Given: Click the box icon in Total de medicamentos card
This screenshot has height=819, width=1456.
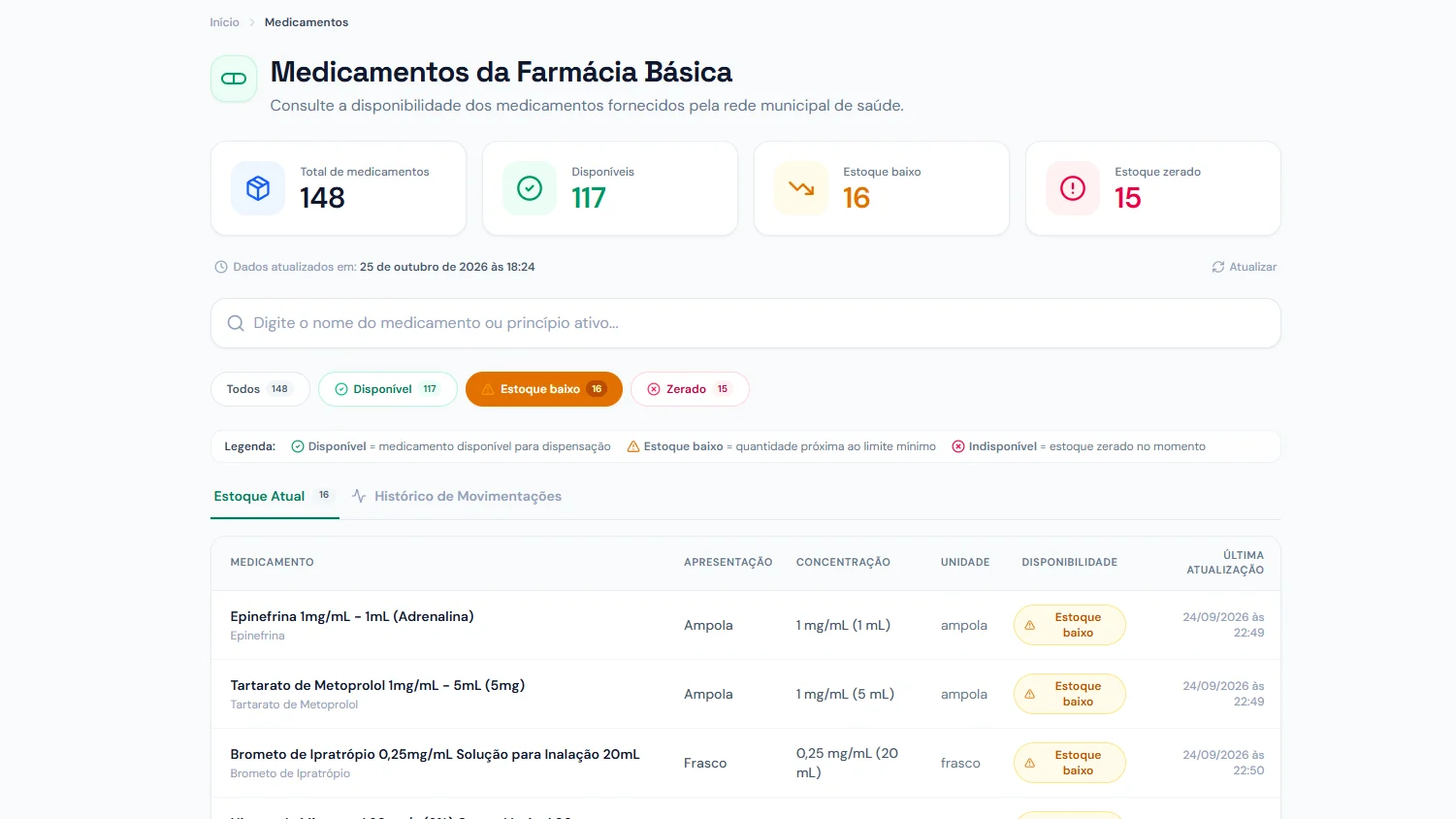Looking at the screenshot, I should pyautogui.click(x=258, y=188).
